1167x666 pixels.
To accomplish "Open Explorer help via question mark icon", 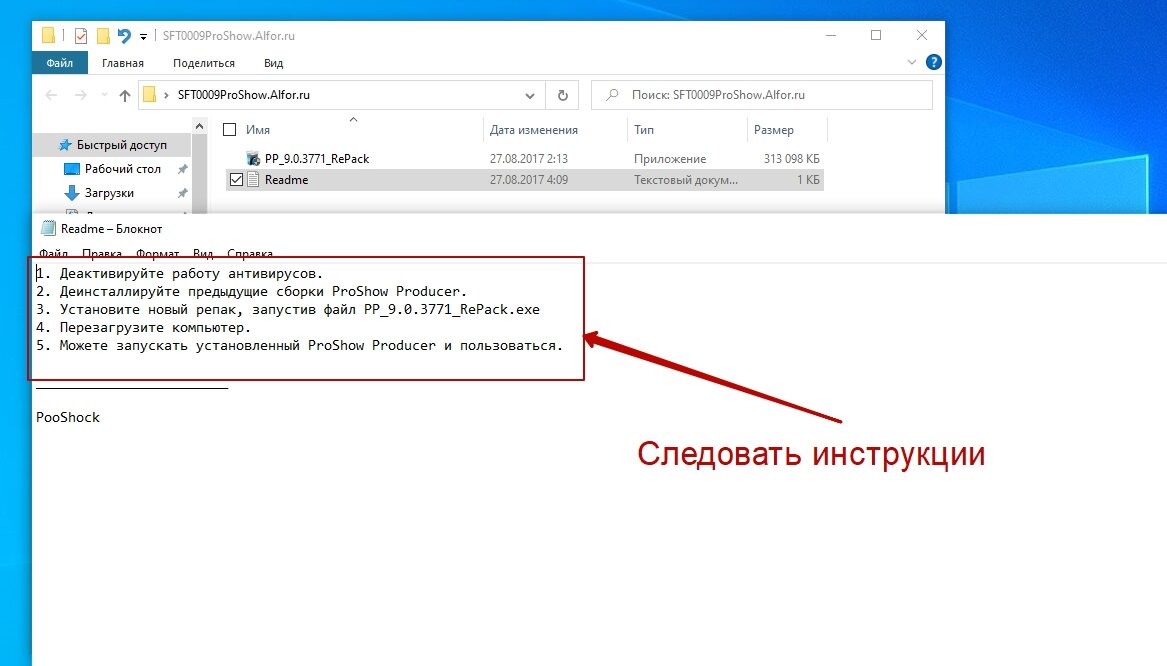I will coord(933,63).
